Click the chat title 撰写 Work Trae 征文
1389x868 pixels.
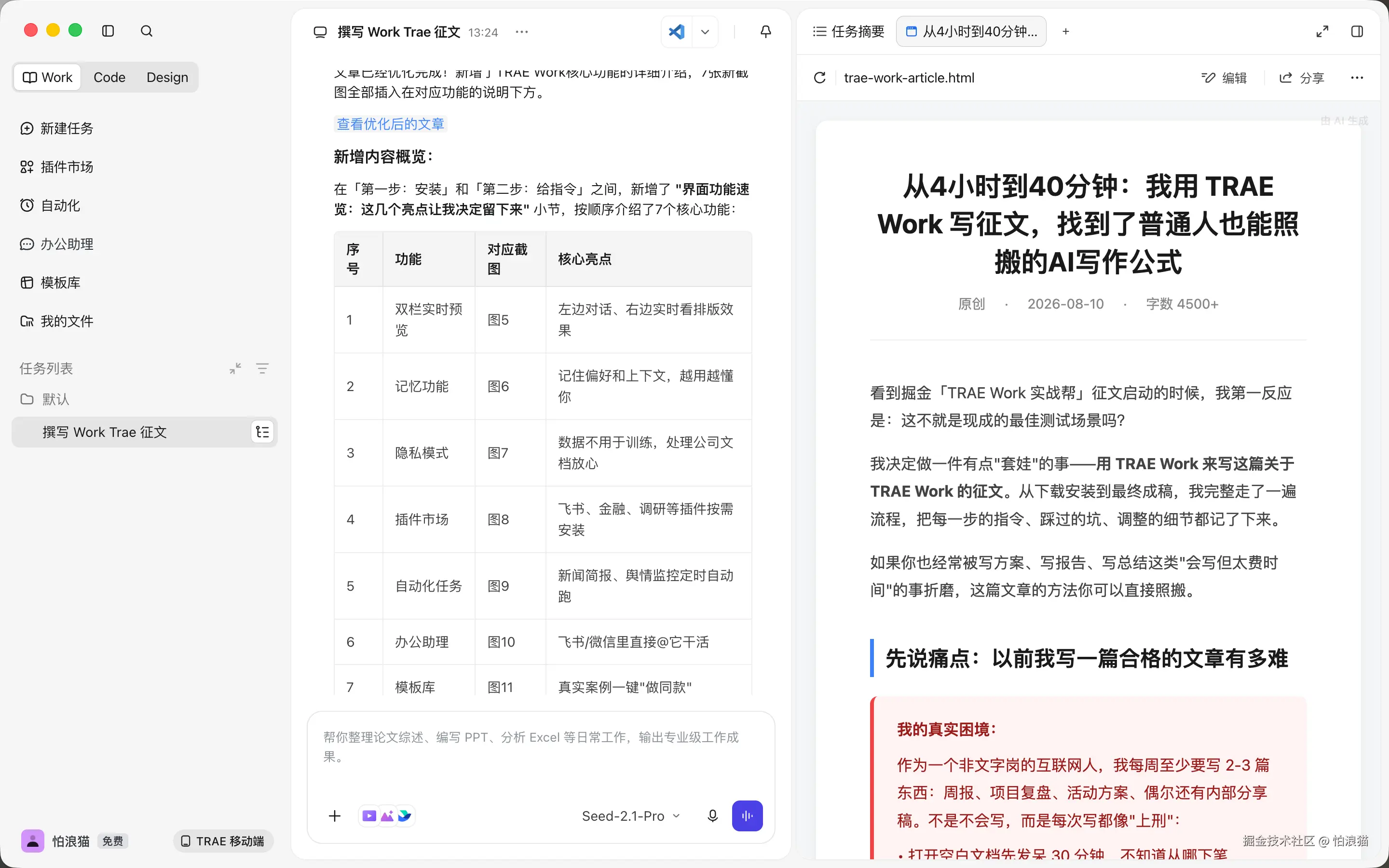[399, 32]
